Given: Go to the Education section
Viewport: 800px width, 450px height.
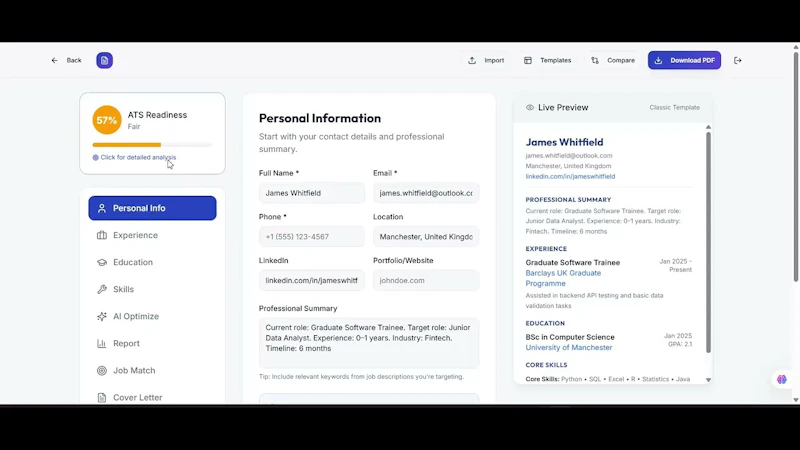Looking at the screenshot, I should 152,262.
